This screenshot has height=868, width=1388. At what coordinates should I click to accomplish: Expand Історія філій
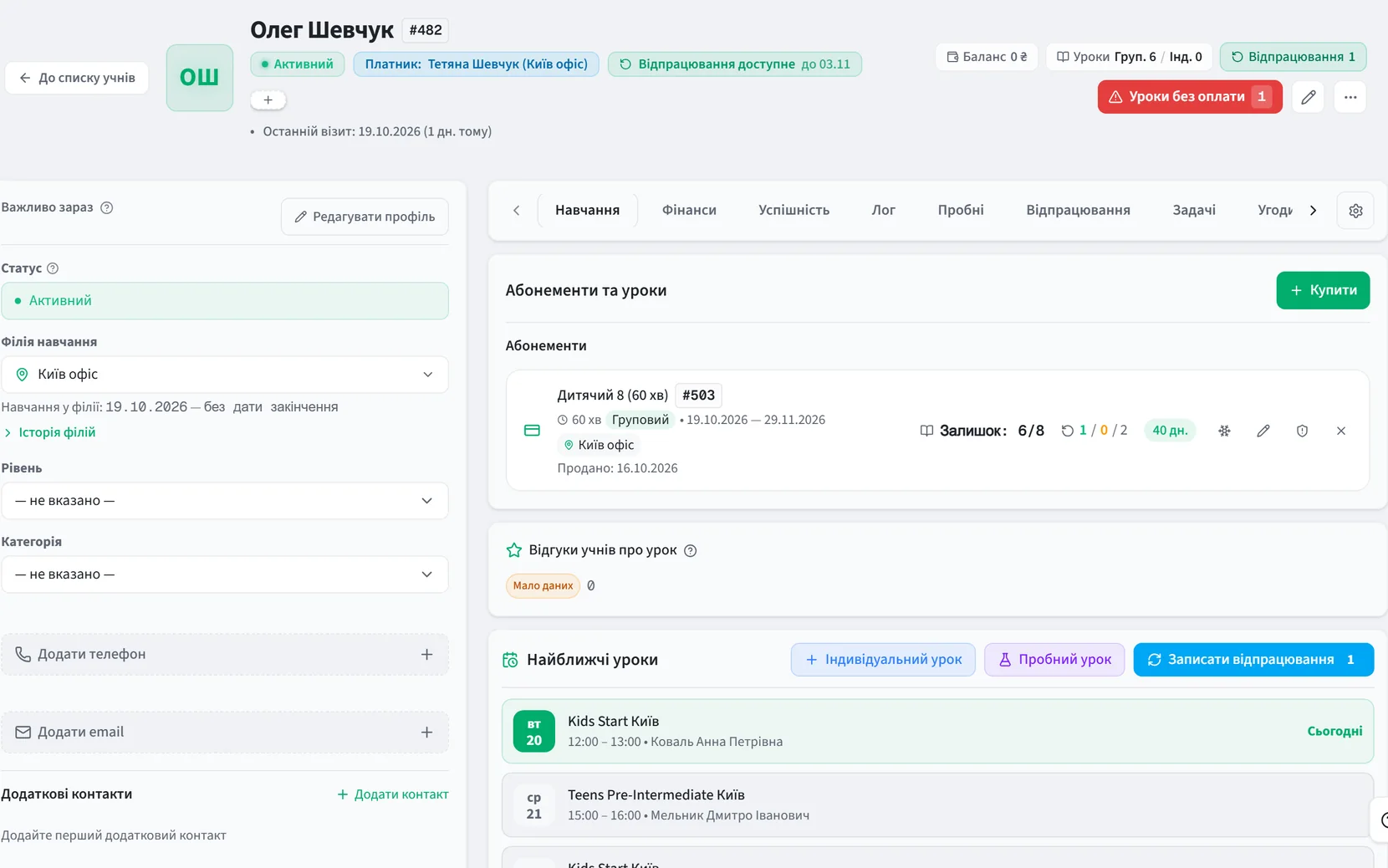point(50,432)
